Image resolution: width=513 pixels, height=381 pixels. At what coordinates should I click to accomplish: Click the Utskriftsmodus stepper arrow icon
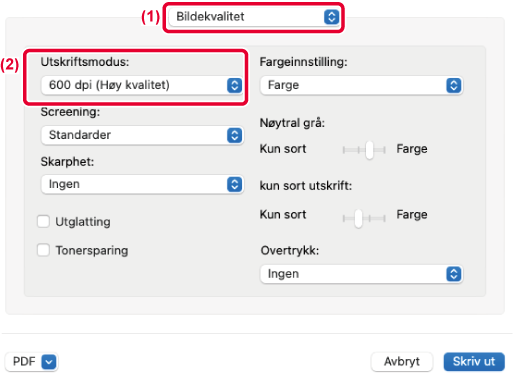234,85
